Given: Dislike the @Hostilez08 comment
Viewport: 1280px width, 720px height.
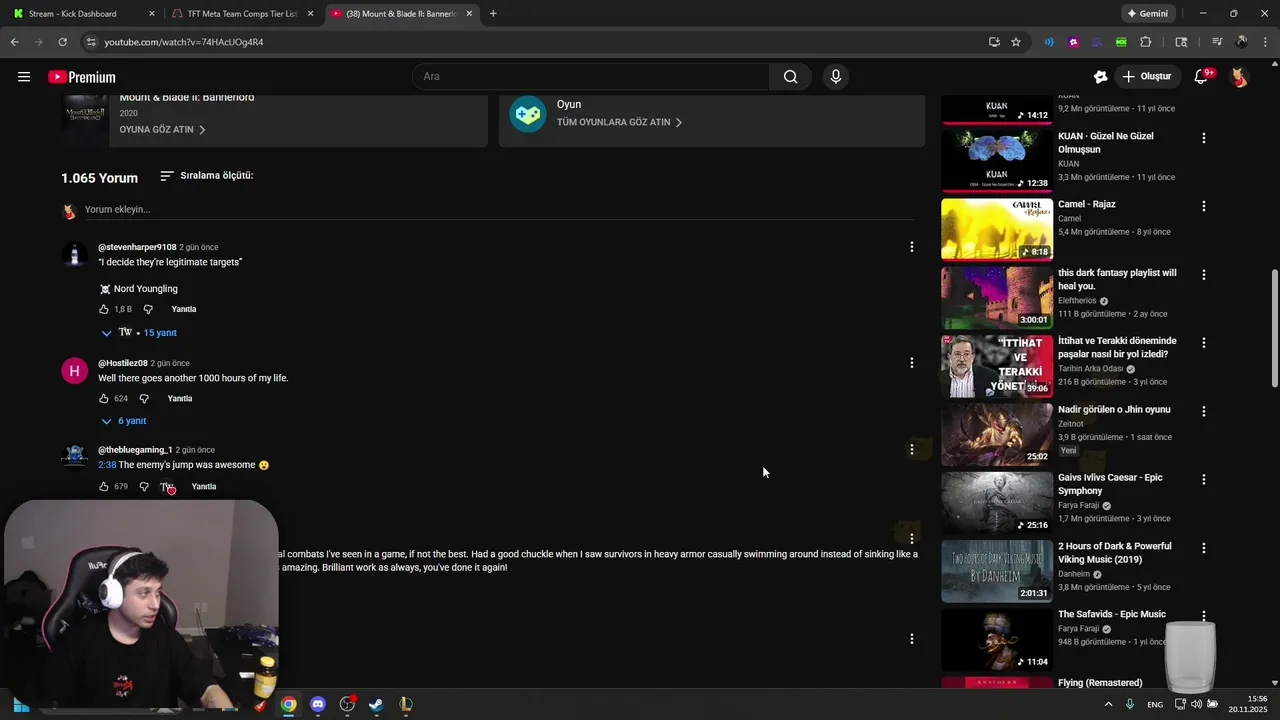Looking at the screenshot, I should pos(144,398).
